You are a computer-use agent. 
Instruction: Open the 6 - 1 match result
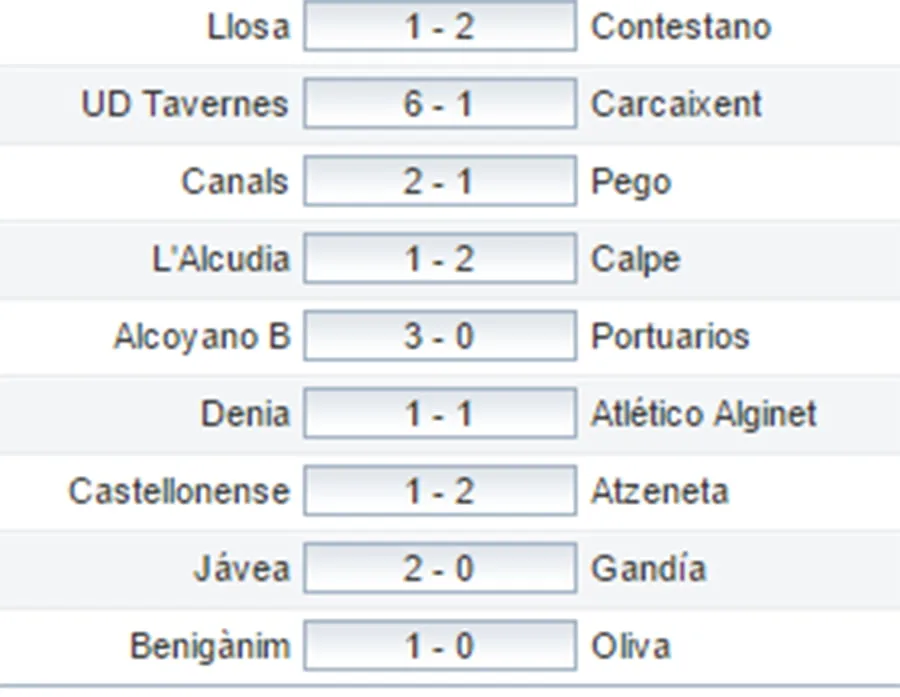pyautogui.click(x=440, y=104)
